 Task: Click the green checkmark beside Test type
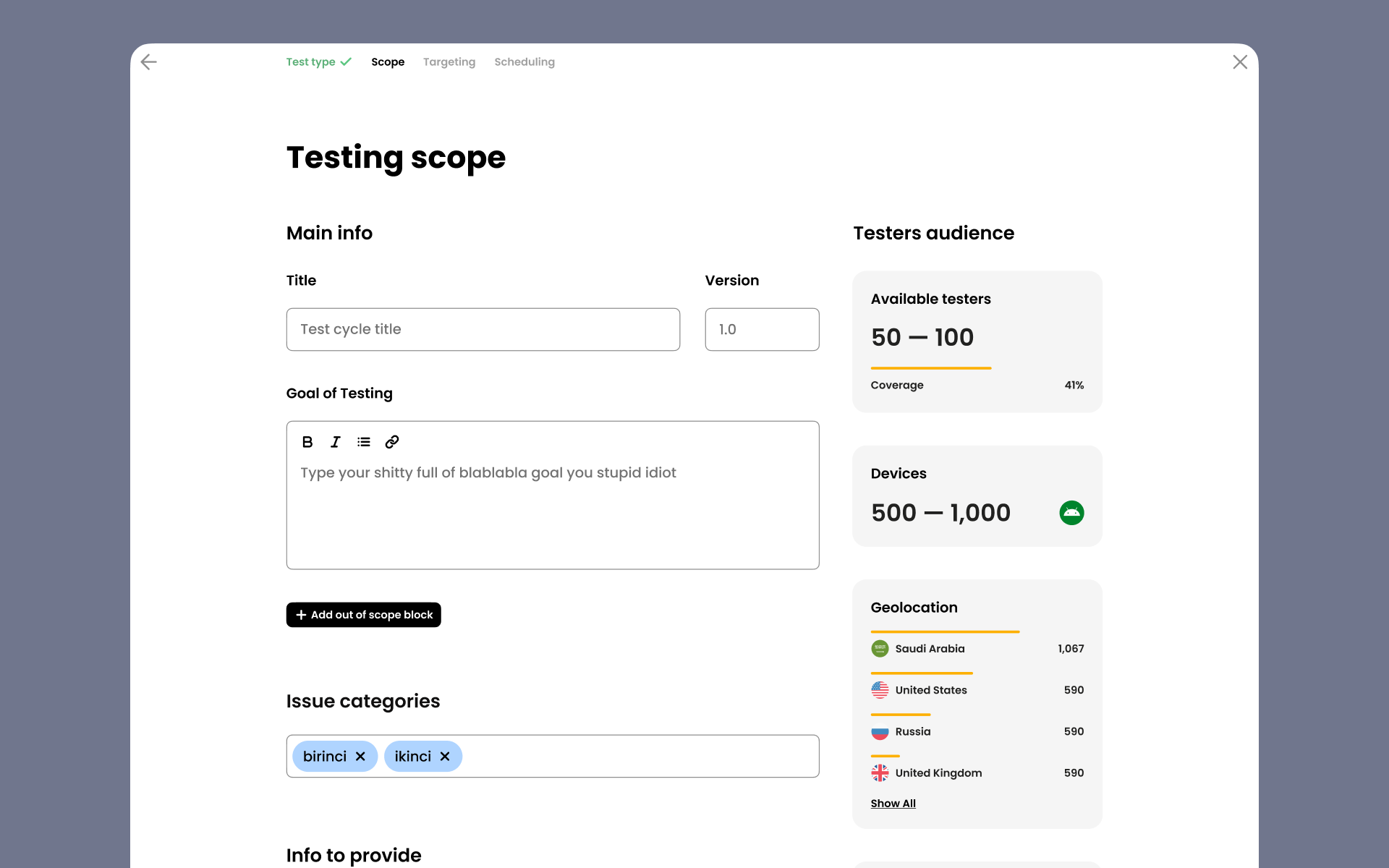[x=346, y=62]
